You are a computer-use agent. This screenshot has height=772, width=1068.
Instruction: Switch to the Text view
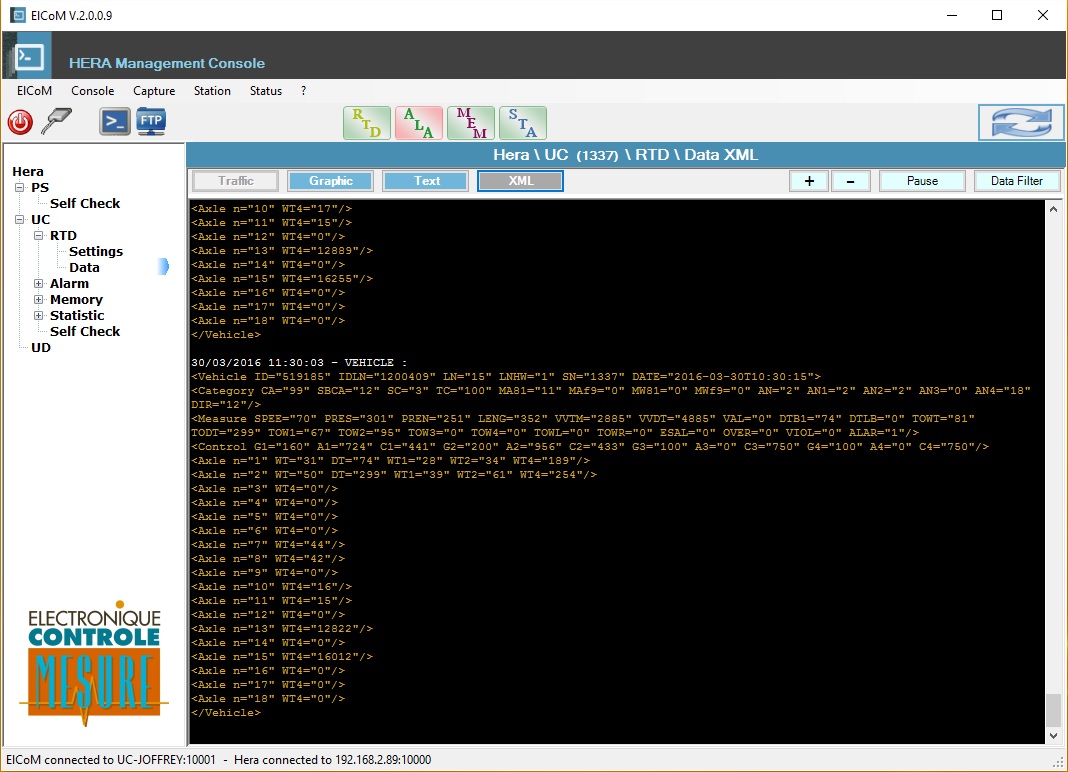point(426,181)
